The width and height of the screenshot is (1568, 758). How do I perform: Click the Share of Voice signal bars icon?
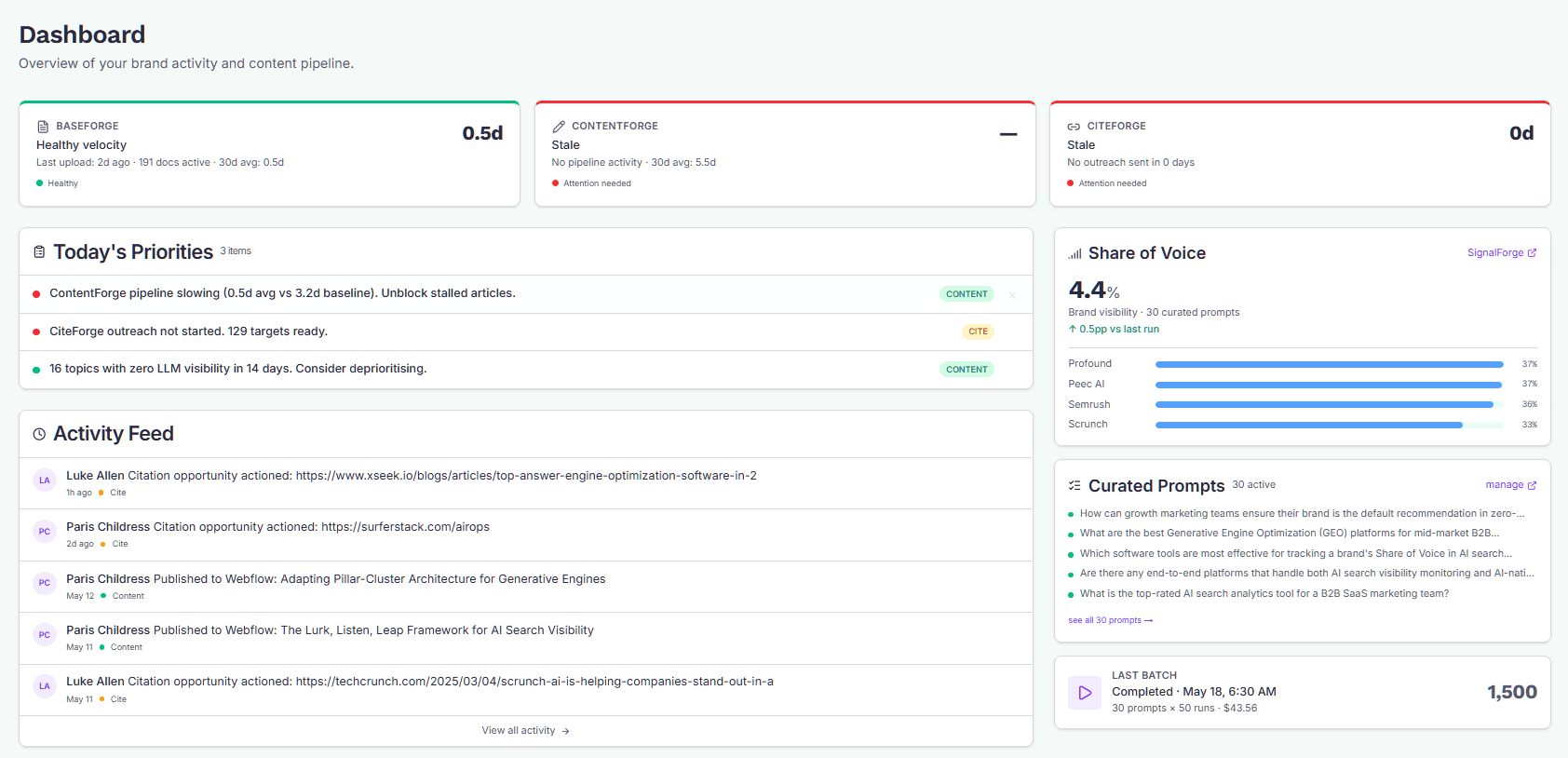[1075, 253]
